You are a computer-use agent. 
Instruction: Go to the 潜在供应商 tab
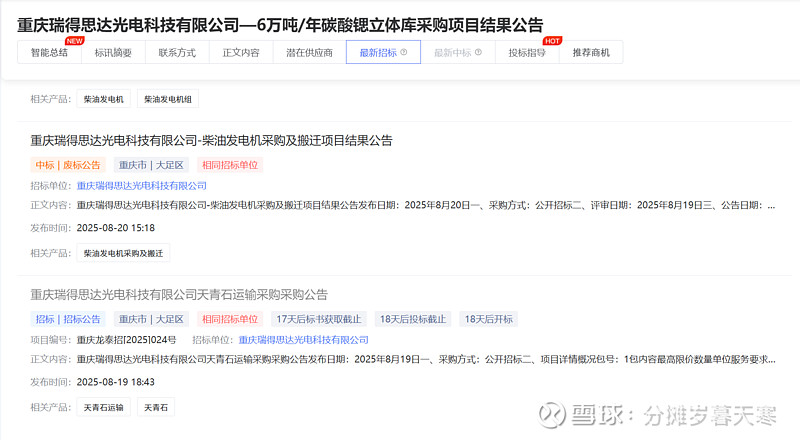tap(309, 53)
